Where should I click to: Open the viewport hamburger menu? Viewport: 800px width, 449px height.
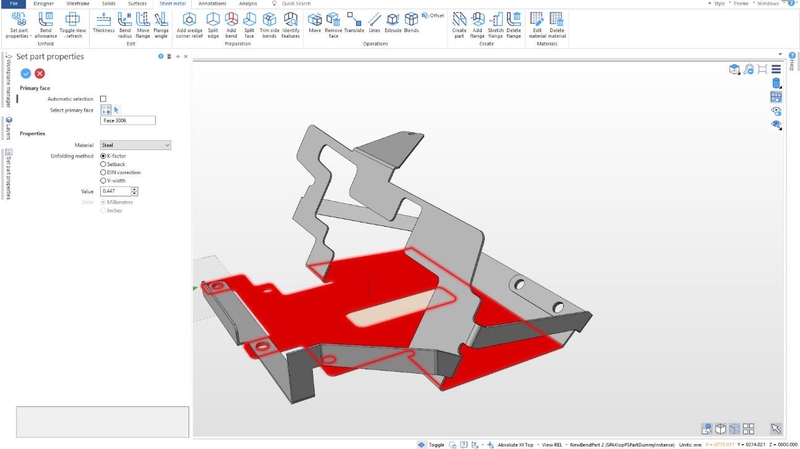point(776,69)
